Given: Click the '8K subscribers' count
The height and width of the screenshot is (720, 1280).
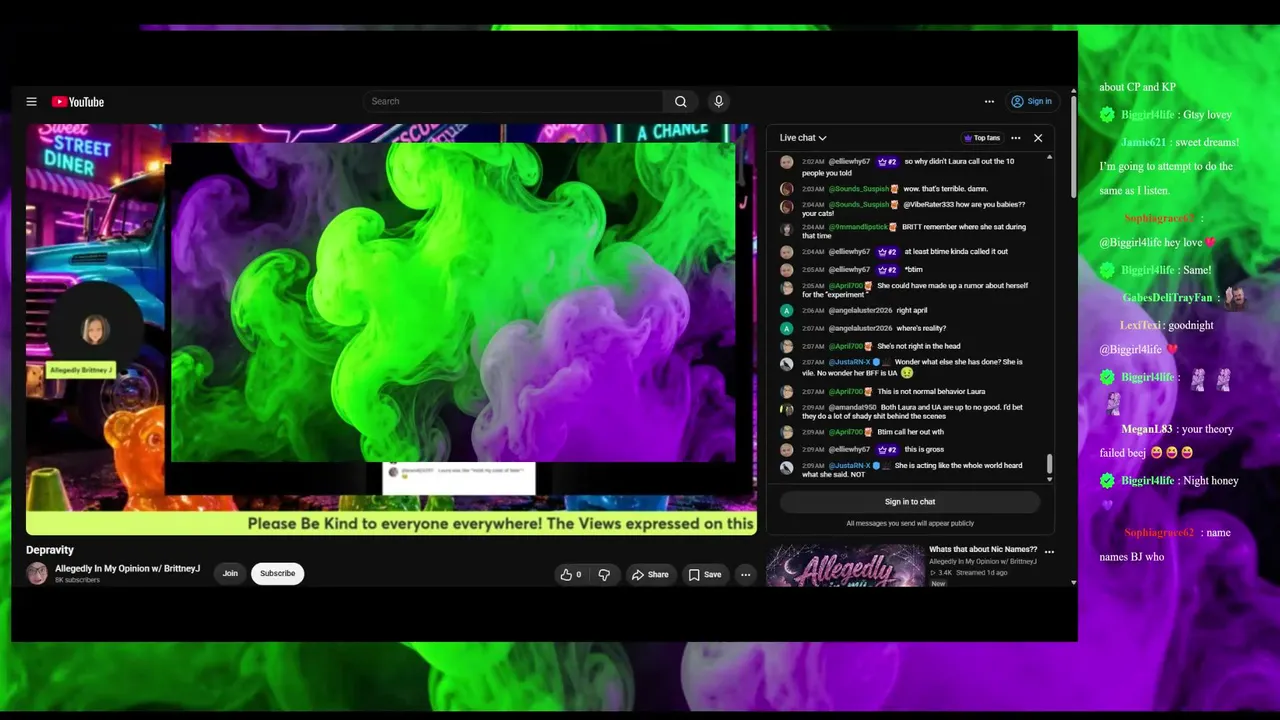Looking at the screenshot, I should click(x=77, y=580).
